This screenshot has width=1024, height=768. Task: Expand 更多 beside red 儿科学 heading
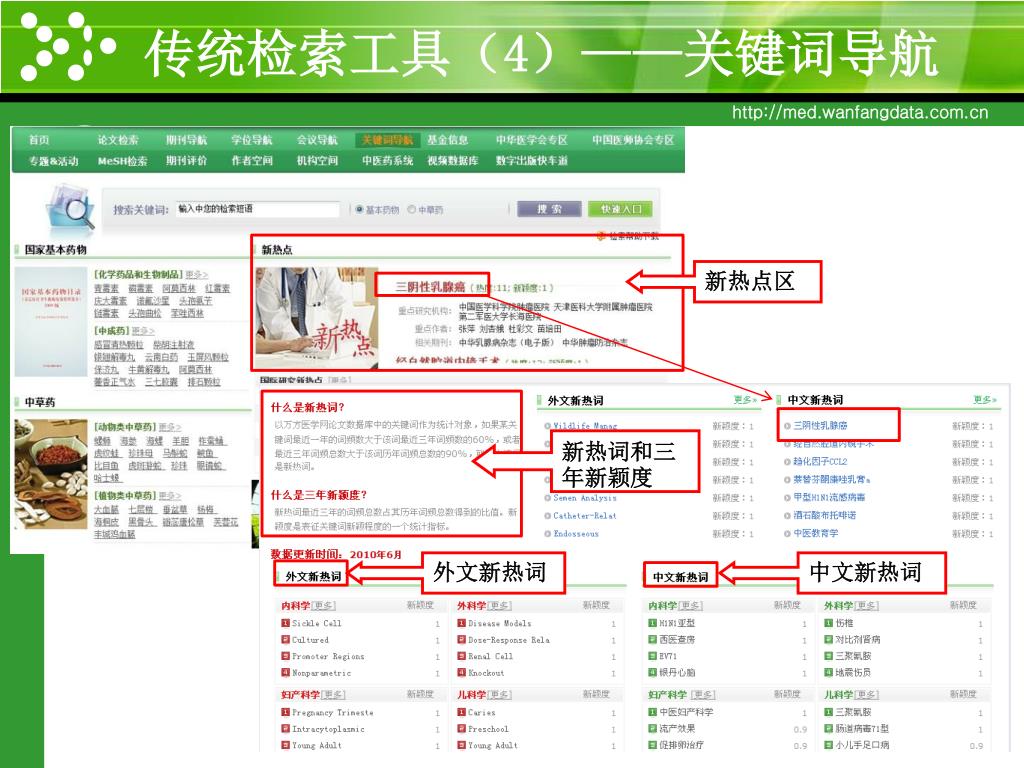(x=500, y=695)
